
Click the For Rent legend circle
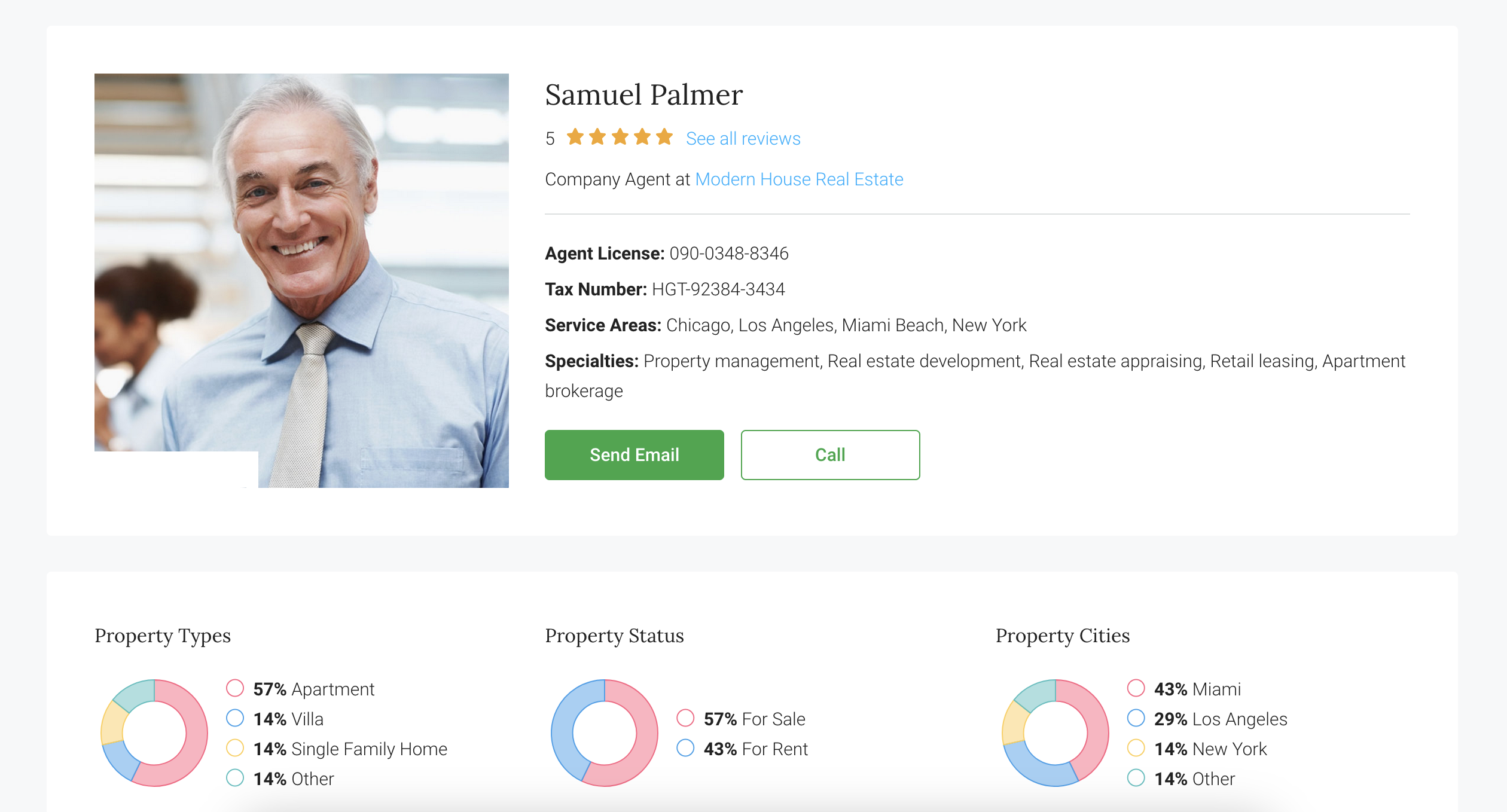tap(685, 748)
